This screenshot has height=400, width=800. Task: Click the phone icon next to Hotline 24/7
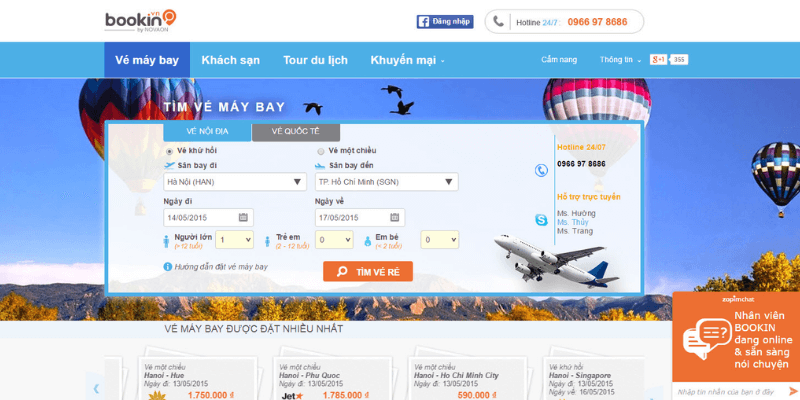point(498,21)
